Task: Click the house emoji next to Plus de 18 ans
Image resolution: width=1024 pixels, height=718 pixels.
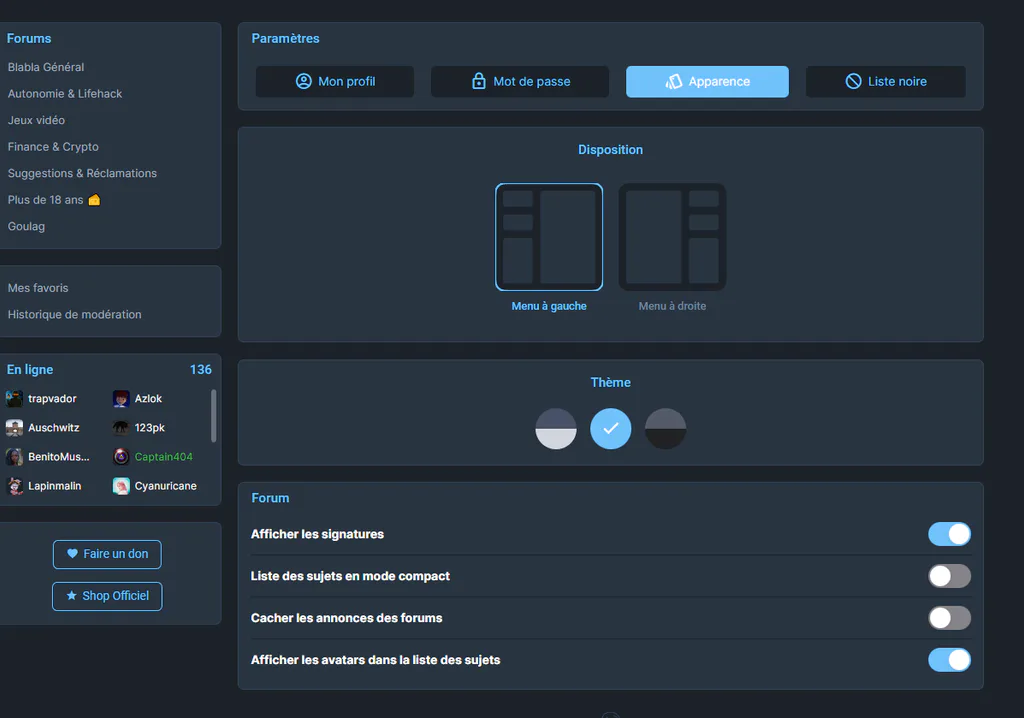Action: (x=94, y=200)
